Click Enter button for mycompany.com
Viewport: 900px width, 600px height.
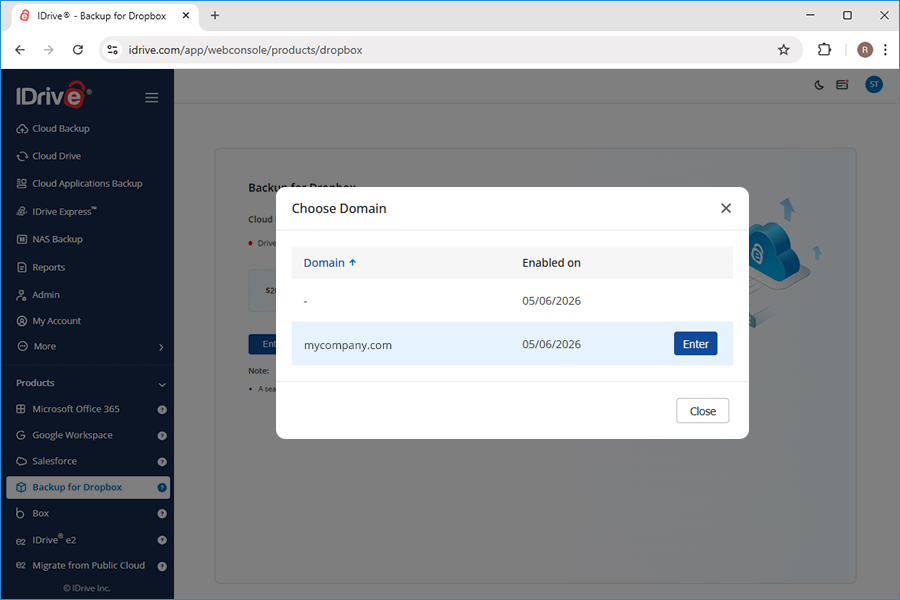[696, 344]
